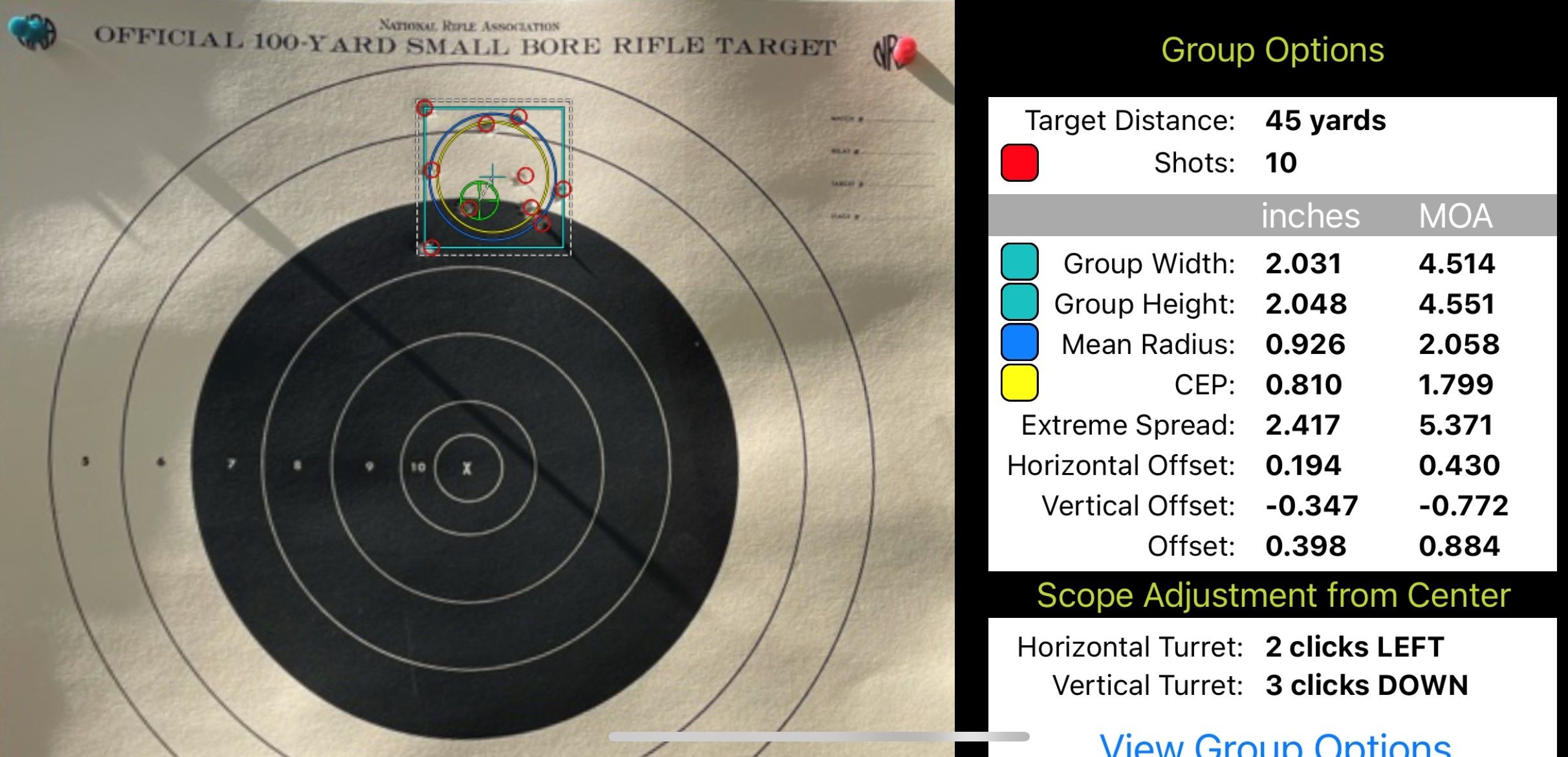1568x757 pixels.
Task: Click the X ring at bullseye center
Action: pyautogui.click(x=468, y=468)
